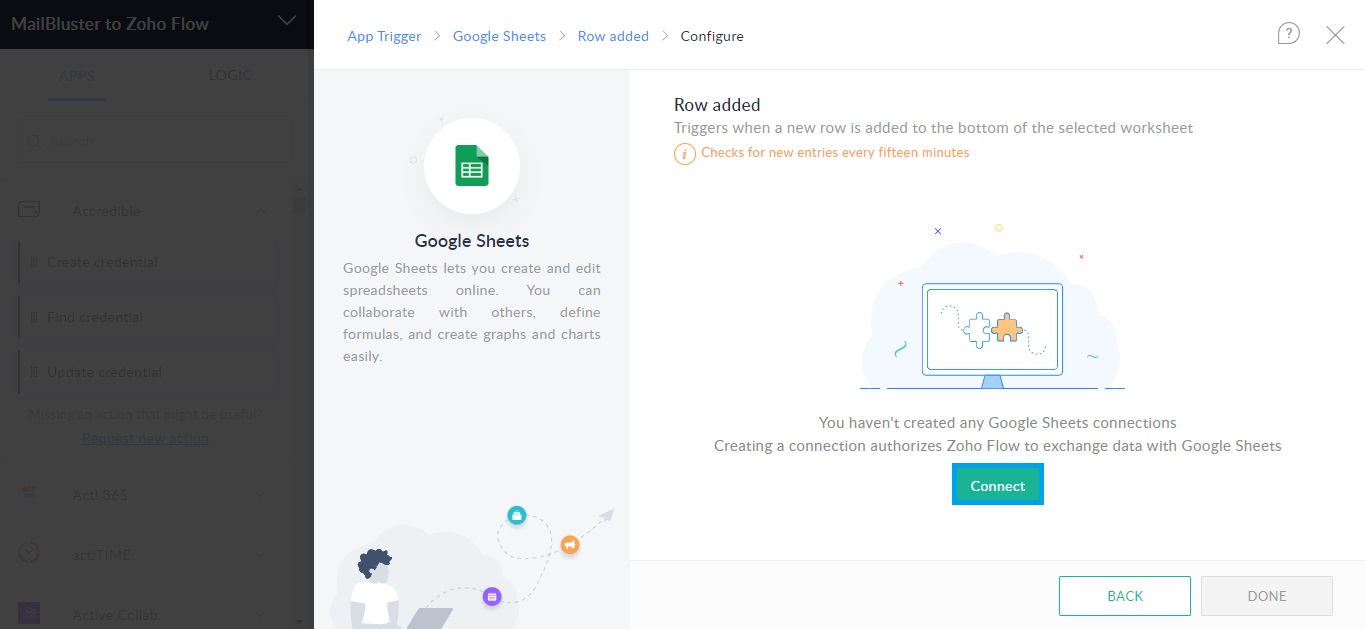Select the APPS tab
The width and height of the screenshot is (1365, 629).
[x=77, y=74]
